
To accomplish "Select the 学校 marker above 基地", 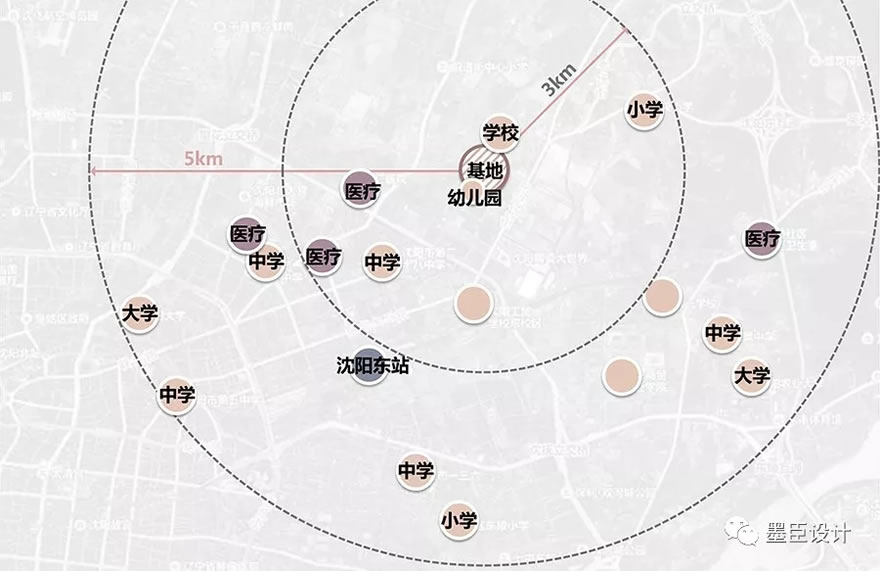I will (500, 133).
